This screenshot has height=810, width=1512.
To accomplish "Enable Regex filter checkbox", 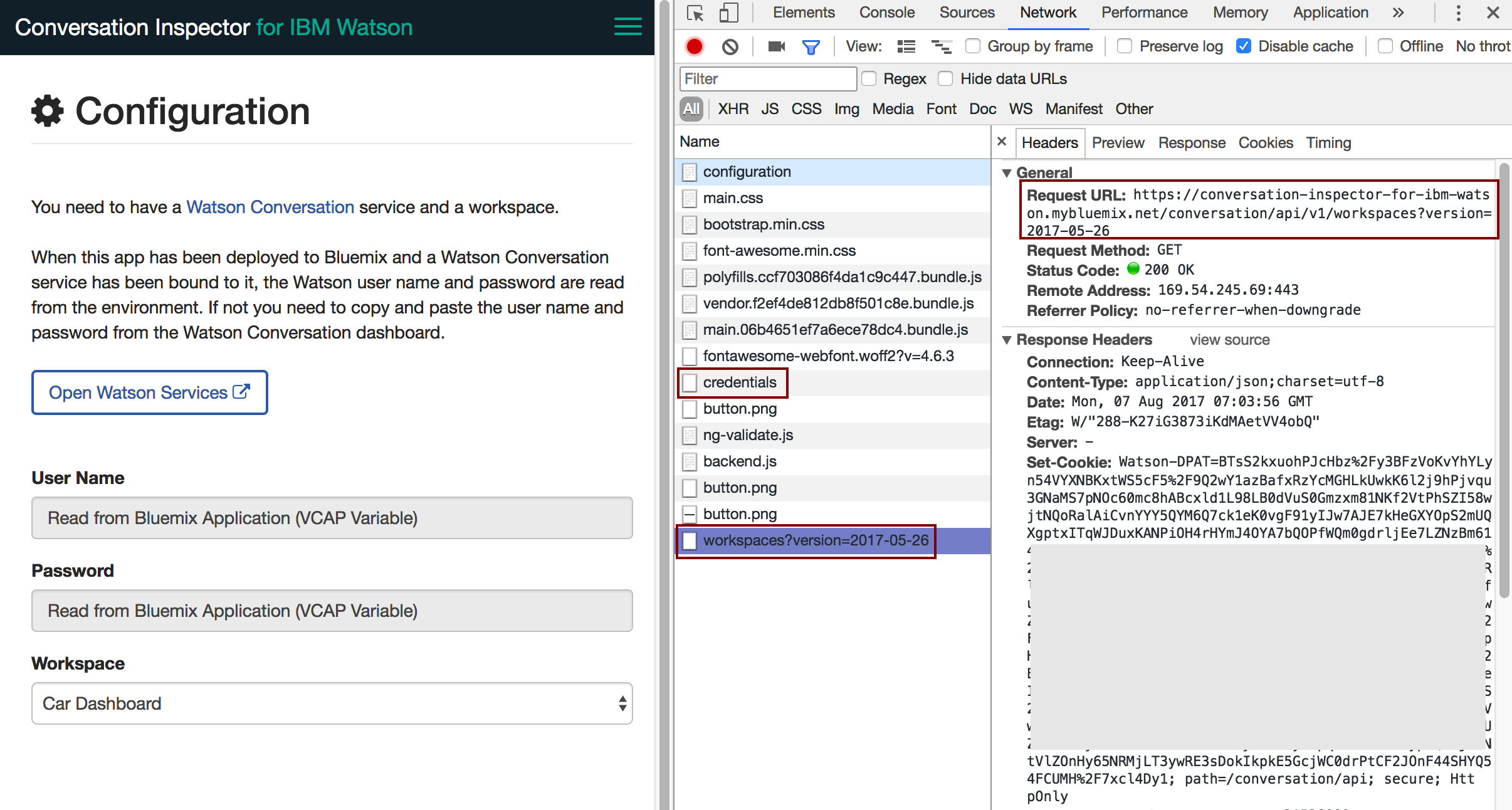I will coord(869,78).
